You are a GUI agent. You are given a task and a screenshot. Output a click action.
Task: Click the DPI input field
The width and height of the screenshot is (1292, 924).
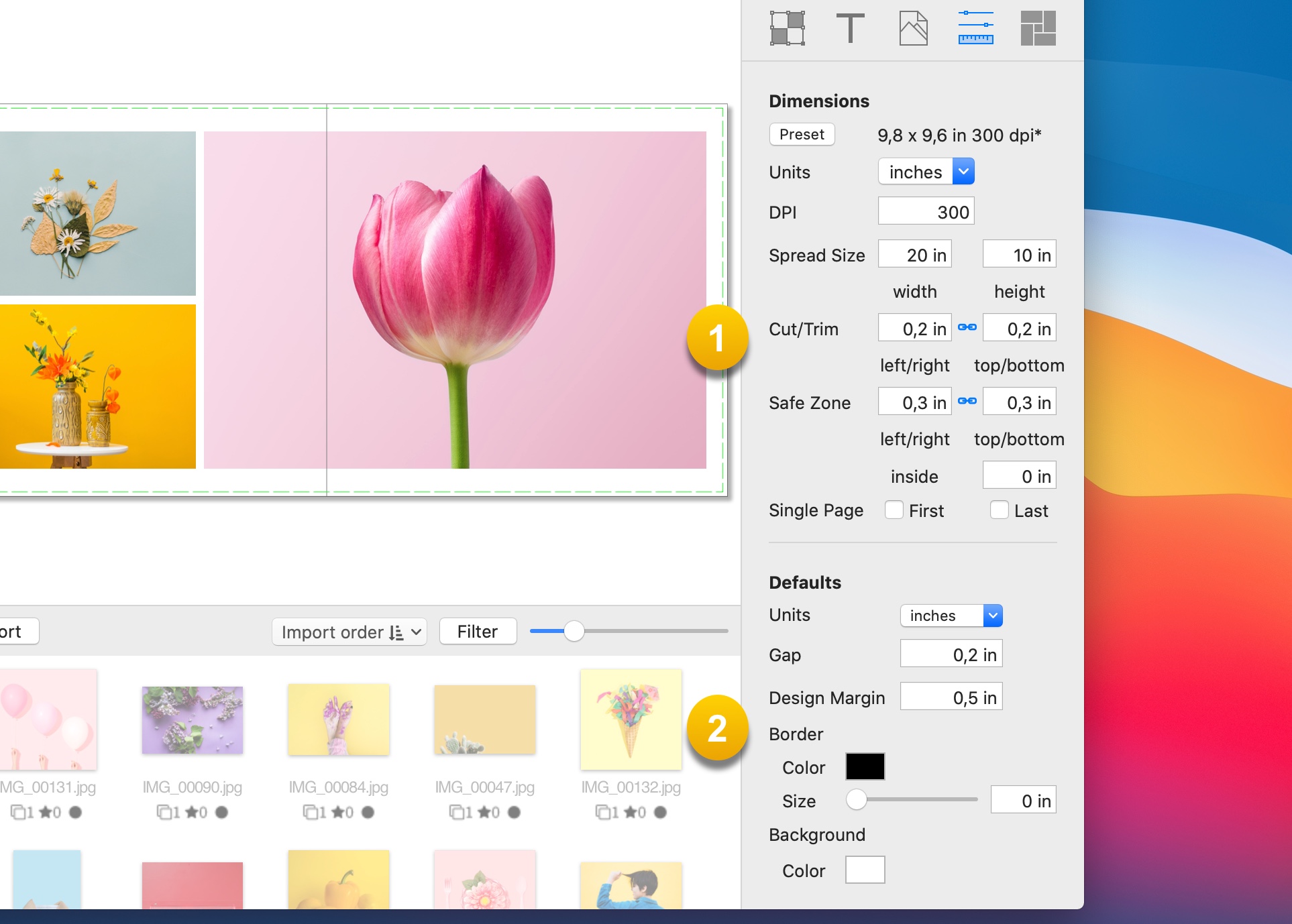tap(925, 211)
